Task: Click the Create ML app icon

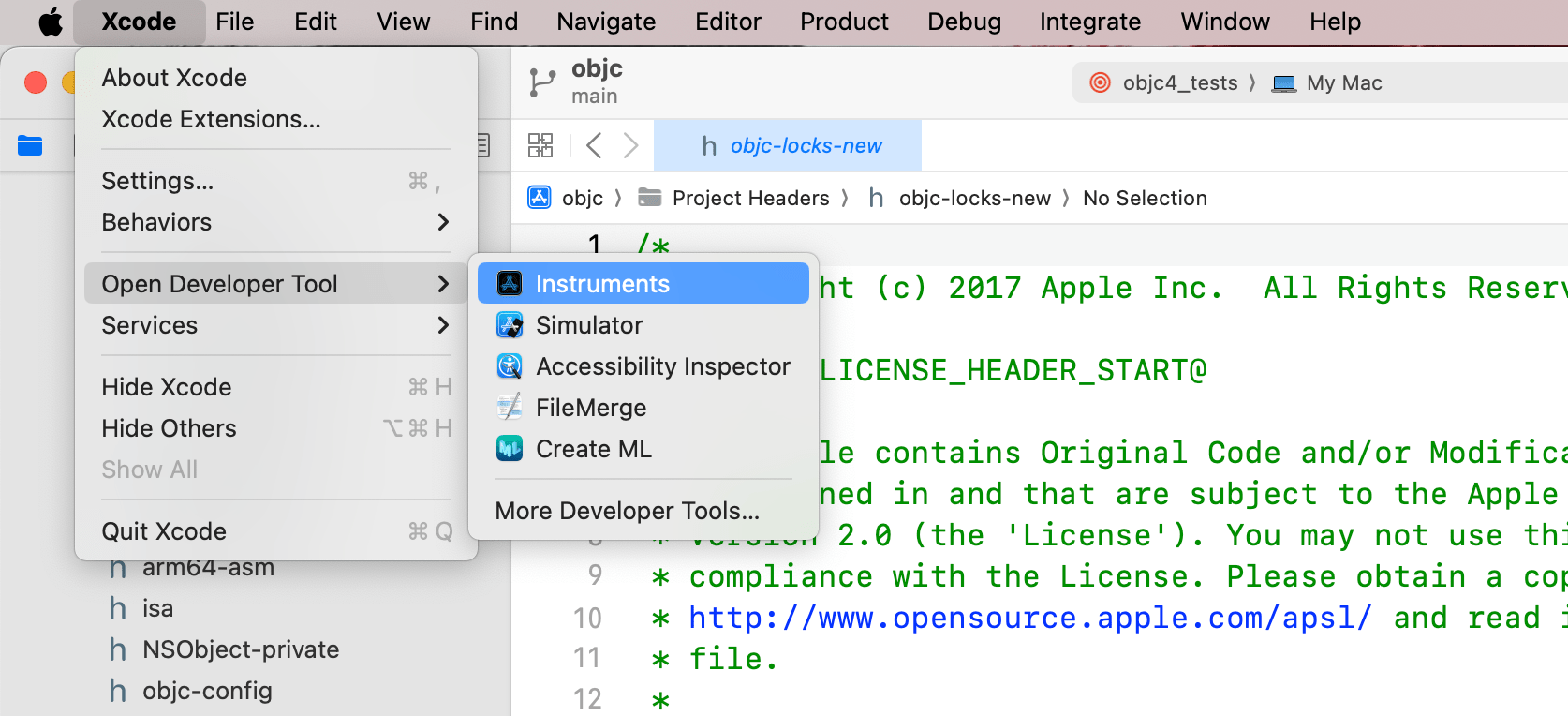Action: coord(510,449)
